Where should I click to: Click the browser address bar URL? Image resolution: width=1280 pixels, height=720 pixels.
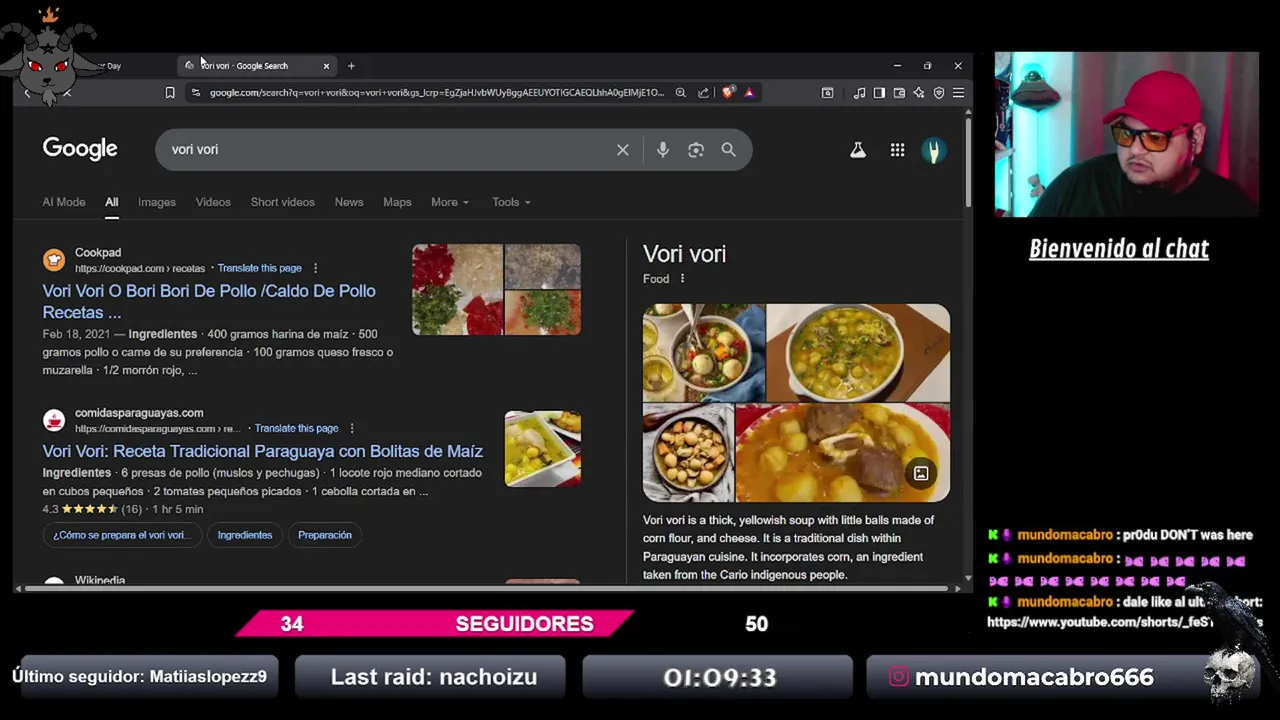tap(436, 93)
